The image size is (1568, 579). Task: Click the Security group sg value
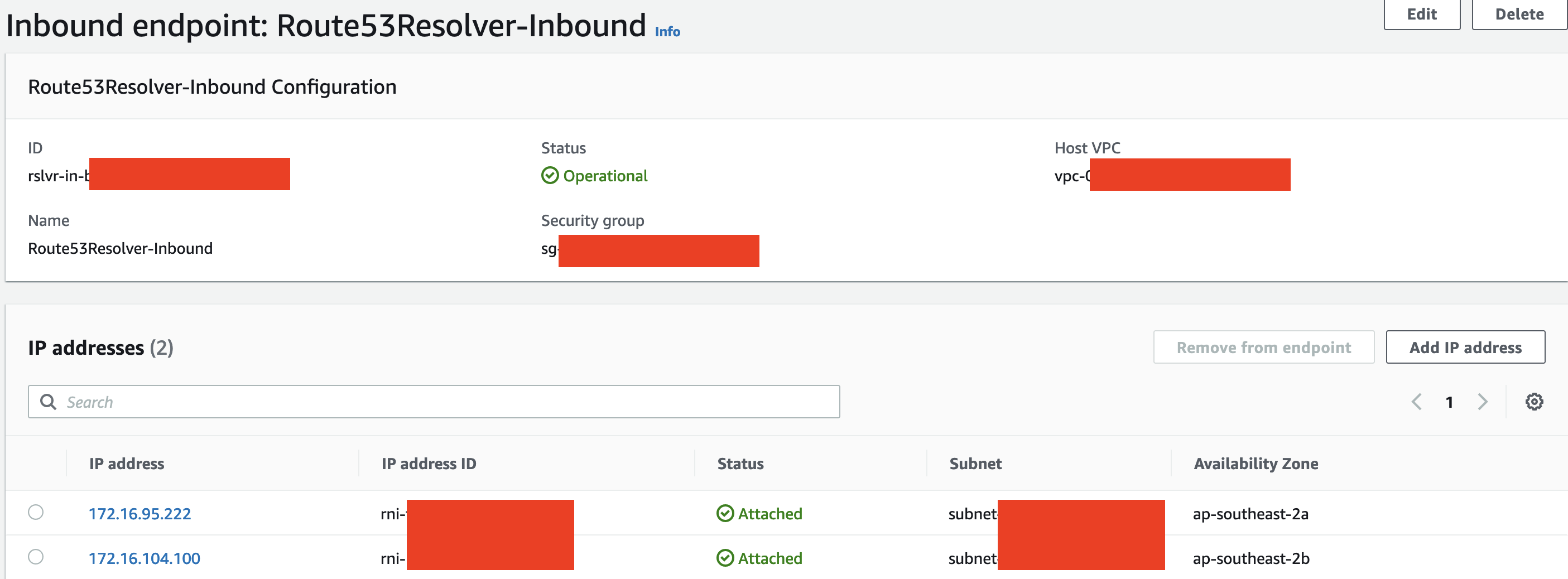(550, 249)
